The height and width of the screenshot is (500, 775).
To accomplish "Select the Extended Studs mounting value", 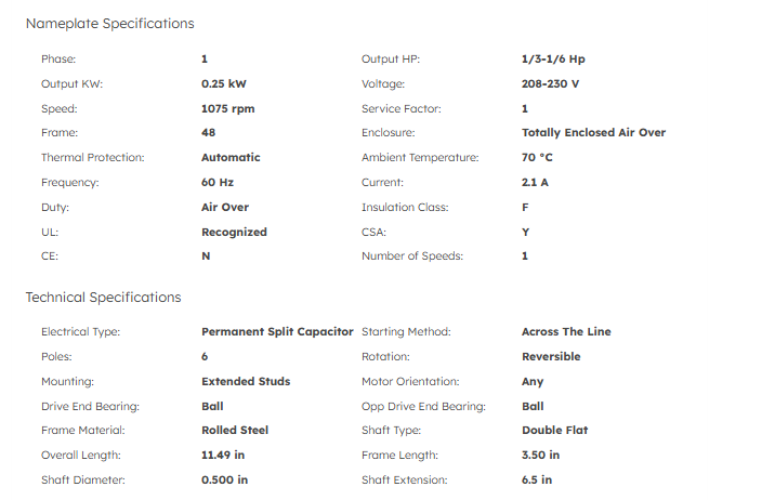I will (x=246, y=381).
